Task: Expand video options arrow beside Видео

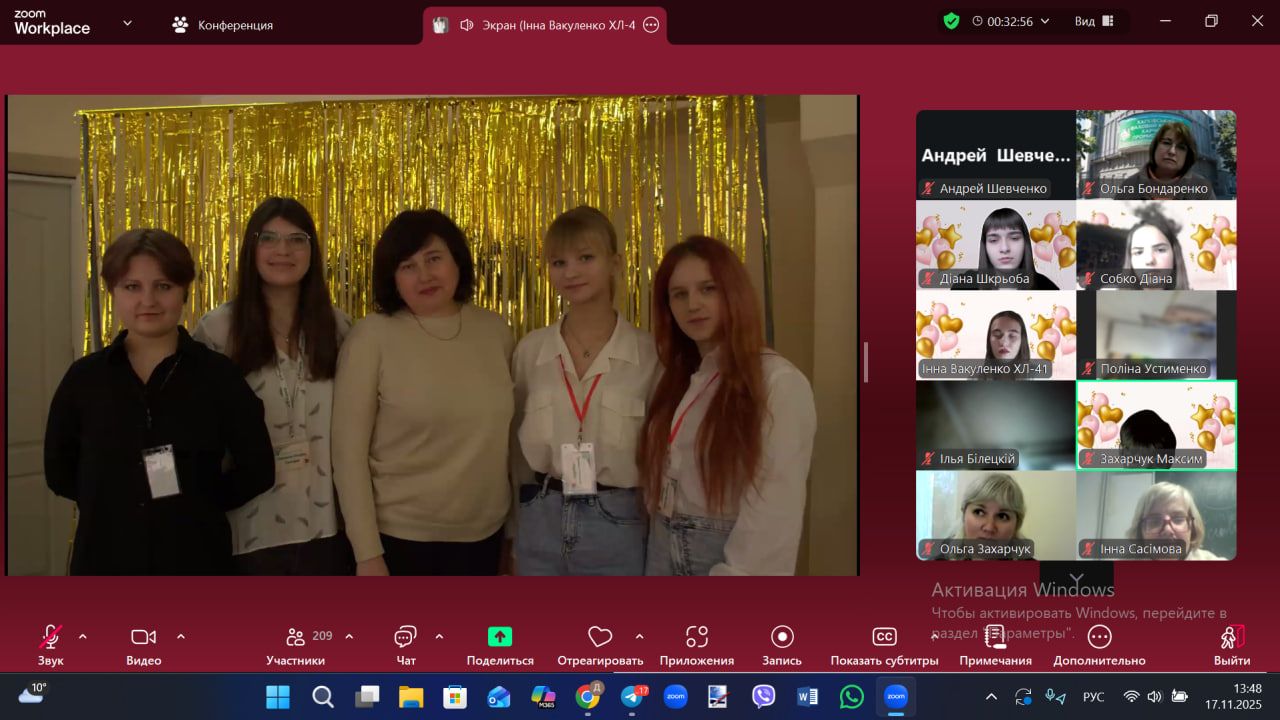Action: [181, 636]
